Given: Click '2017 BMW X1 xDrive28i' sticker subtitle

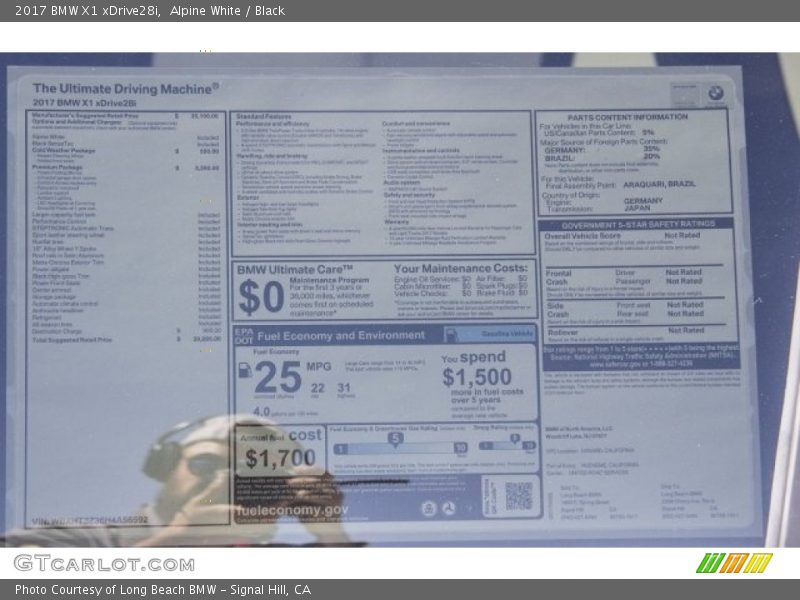Looking at the screenshot, I should (84, 103).
